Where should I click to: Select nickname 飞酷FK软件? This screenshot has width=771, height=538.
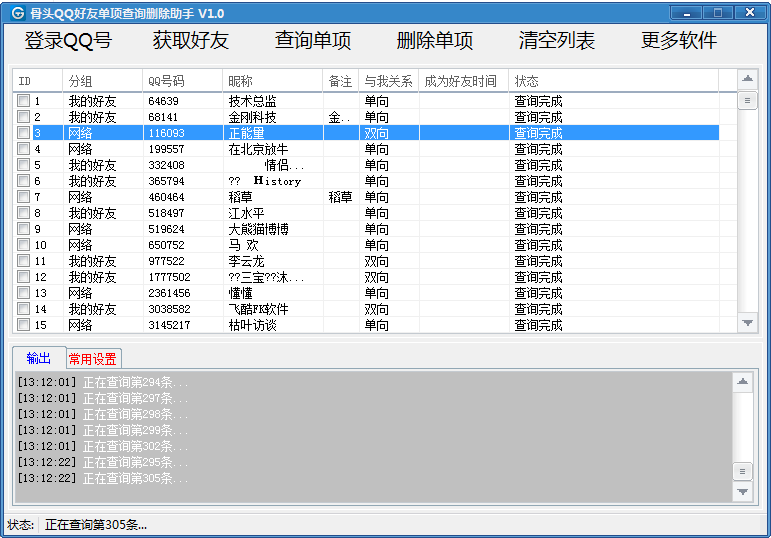coord(259,309)
